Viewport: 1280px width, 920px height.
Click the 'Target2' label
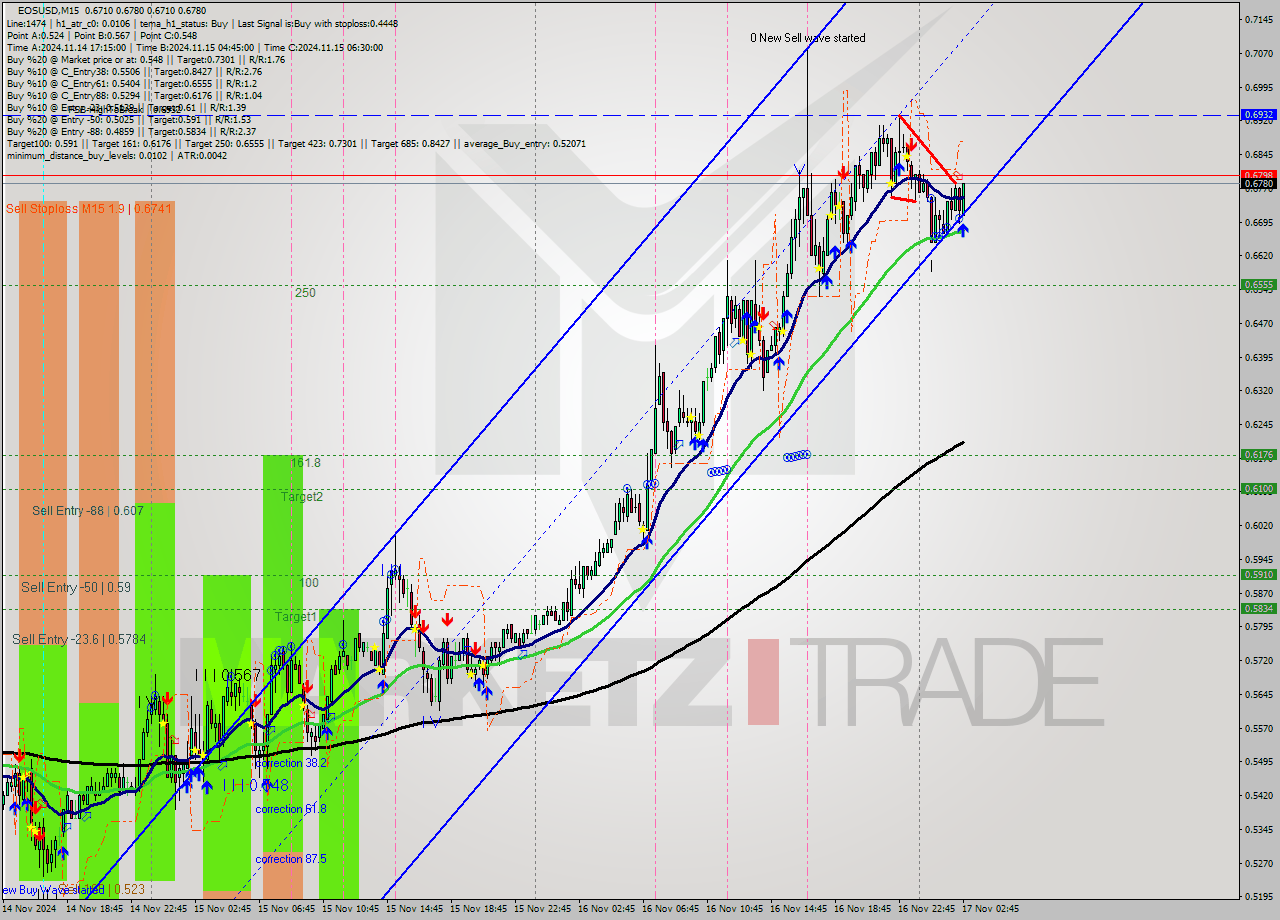click(301, 497)
